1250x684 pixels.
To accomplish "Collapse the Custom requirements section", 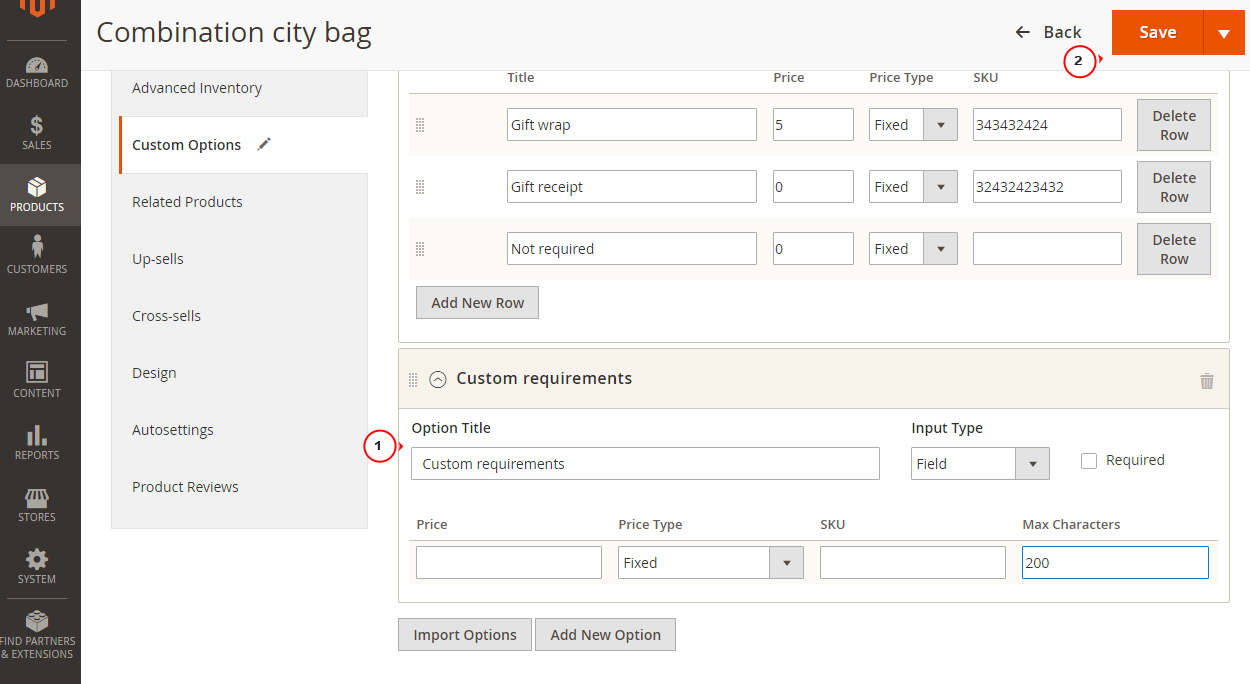I will pyautogui.click(x=437, y=379).
